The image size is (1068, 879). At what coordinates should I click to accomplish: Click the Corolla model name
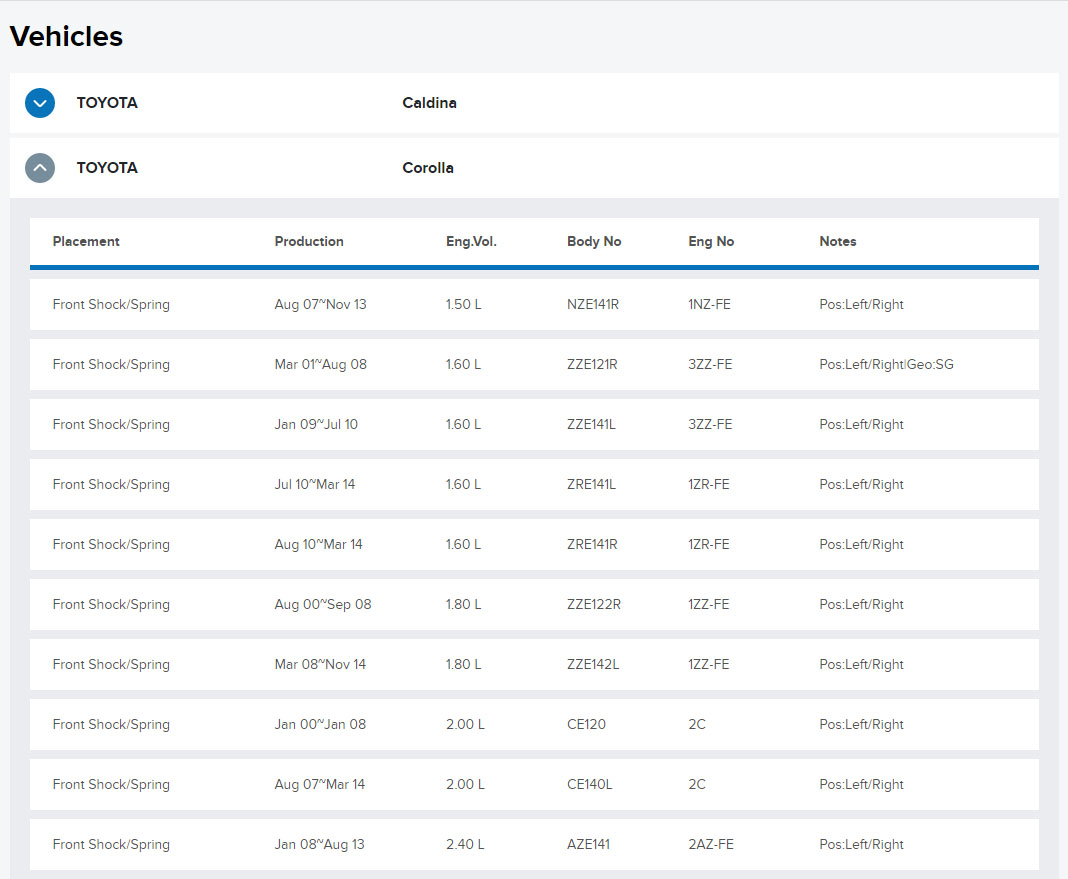(428, 167)
